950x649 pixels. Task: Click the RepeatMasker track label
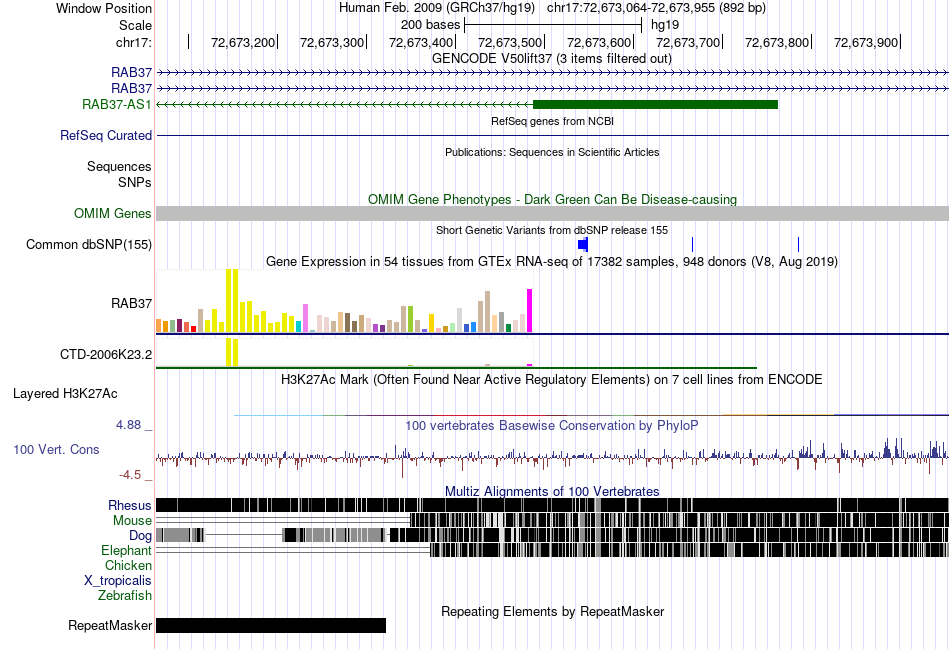point(110,625)
